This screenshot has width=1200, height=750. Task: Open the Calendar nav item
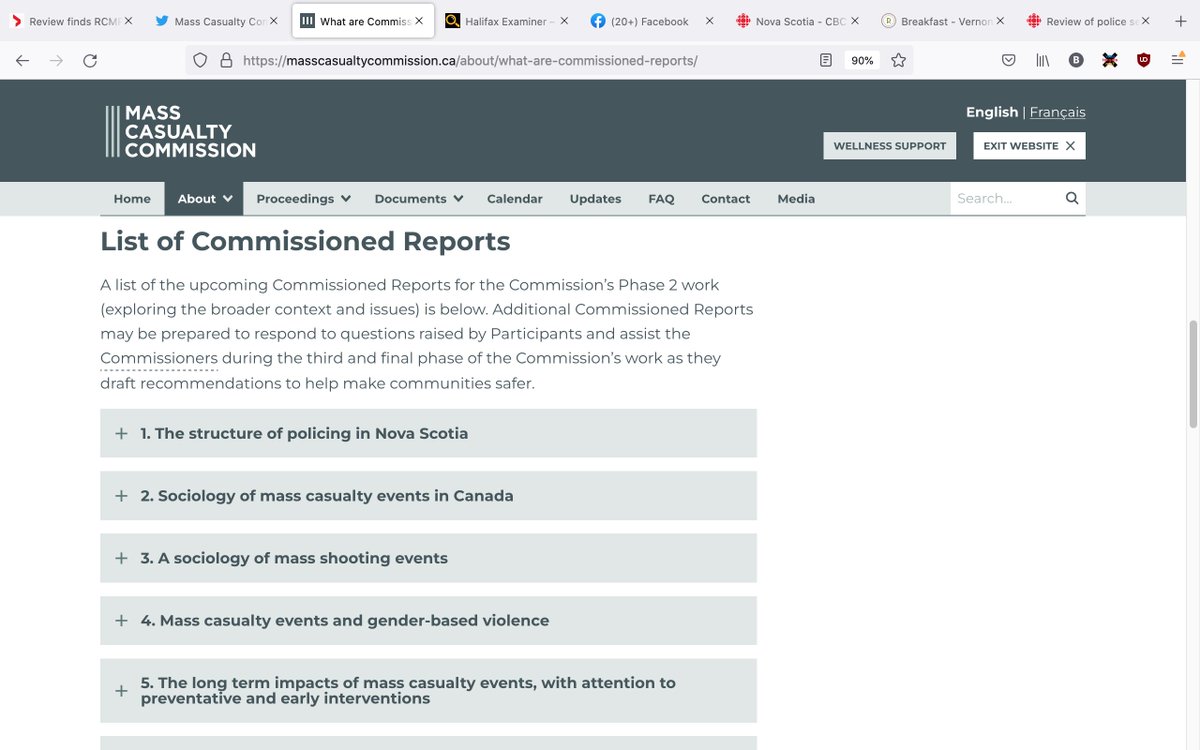(515, 198)
